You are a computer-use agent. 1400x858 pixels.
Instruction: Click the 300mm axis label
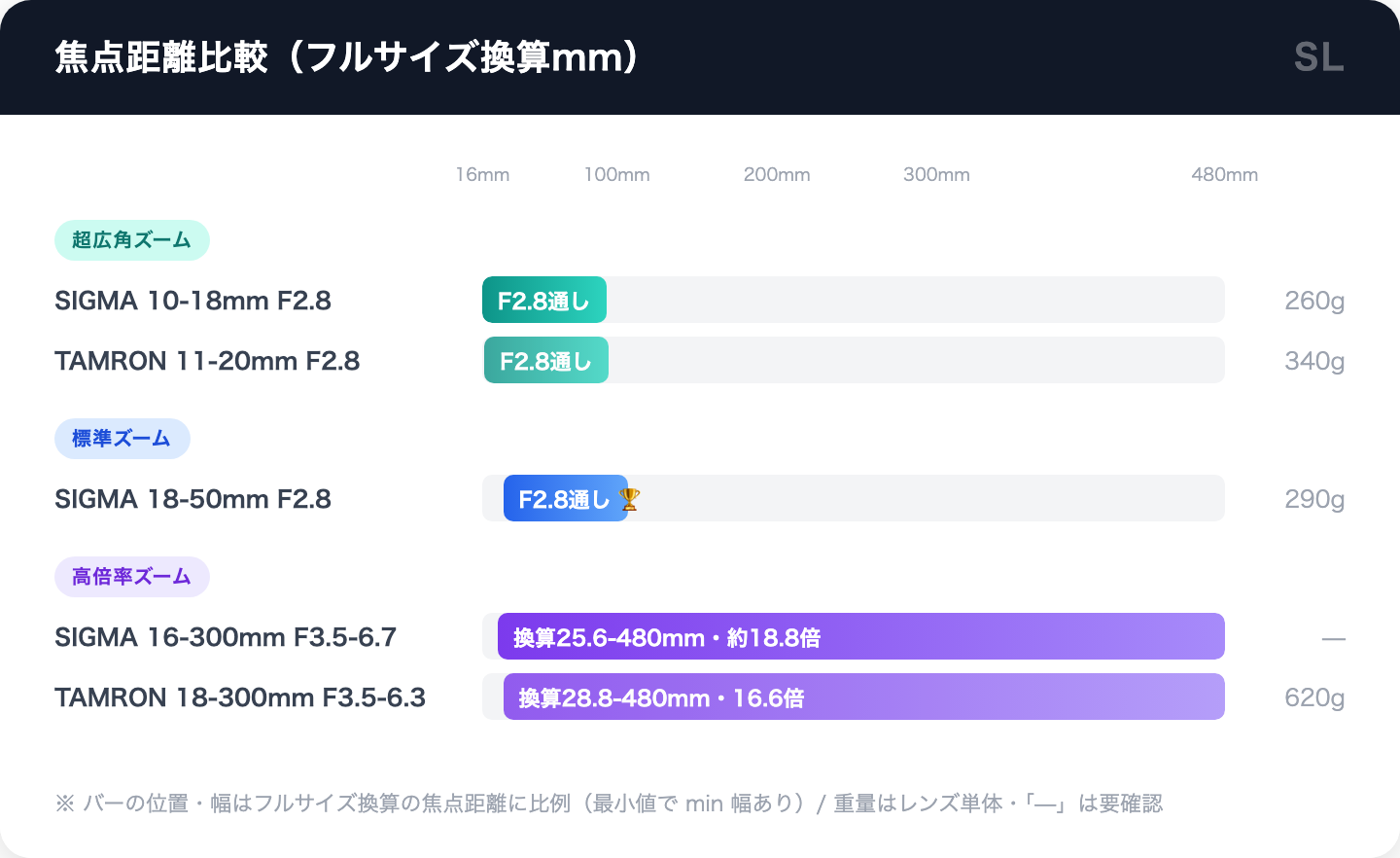click(x=936, y=175)
